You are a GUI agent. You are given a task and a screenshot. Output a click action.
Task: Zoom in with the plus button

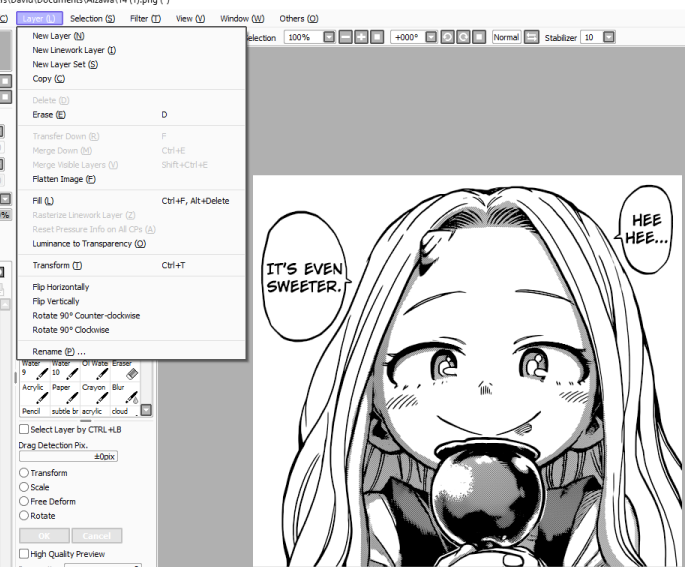click(x=361, y=37)
